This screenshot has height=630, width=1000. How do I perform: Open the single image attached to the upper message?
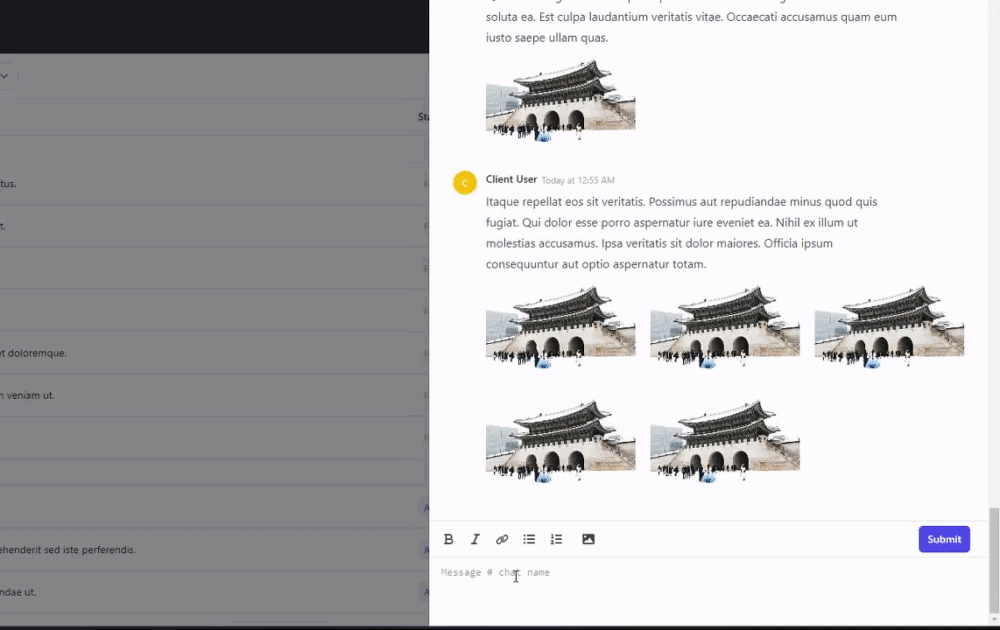point(560,101)
